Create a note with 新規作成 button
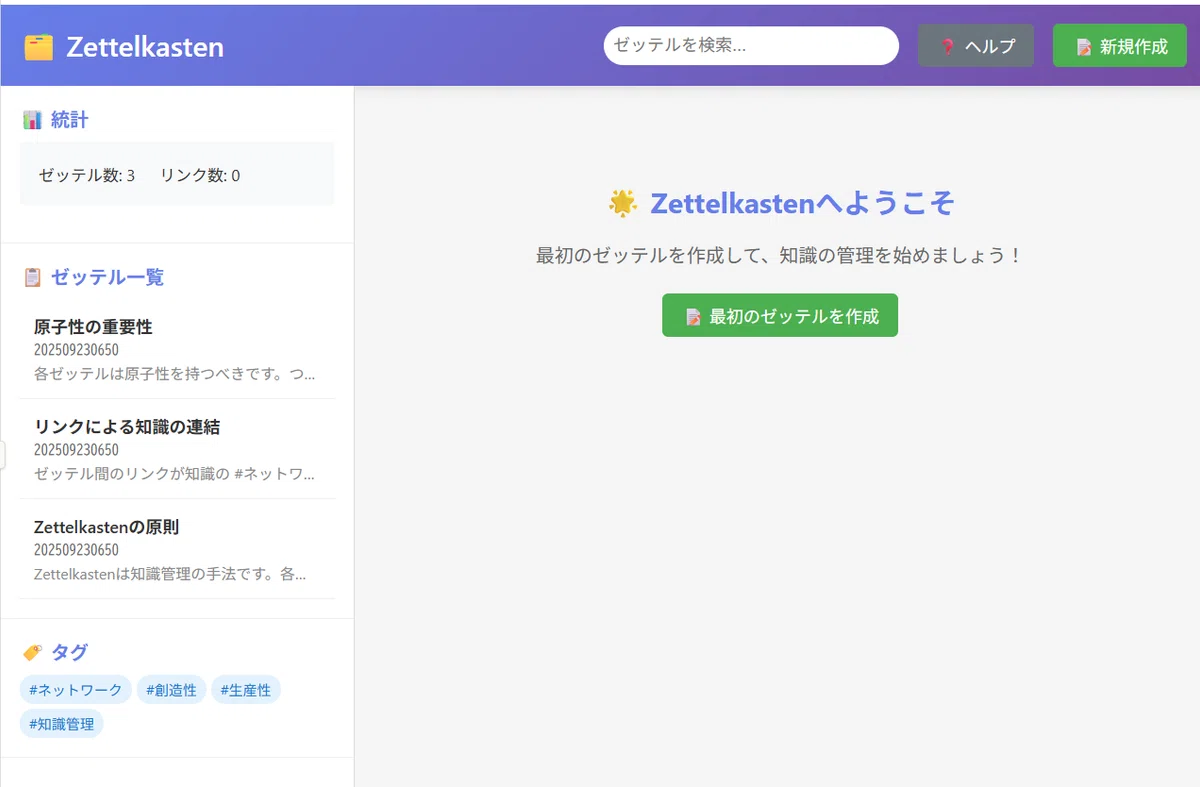Image resolution: width=1200 pixels, height=787 pixels. [x=1120, y=46]
